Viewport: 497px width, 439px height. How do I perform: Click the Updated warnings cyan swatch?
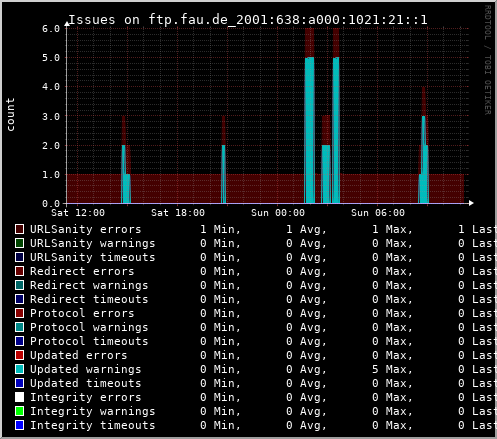(19, 369)
